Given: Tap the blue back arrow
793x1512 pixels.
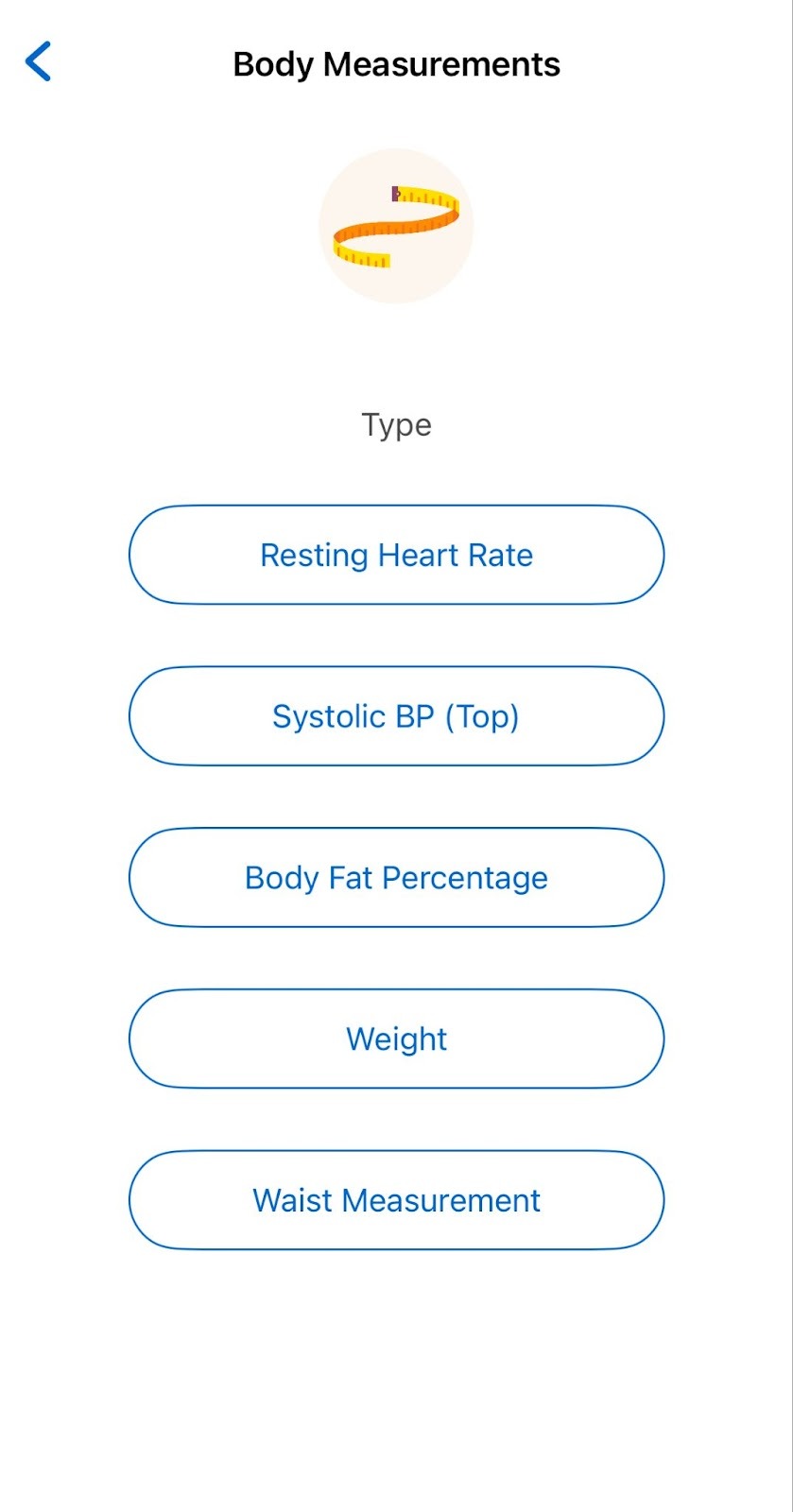Looking at the screenshot, I should (38, 62).
